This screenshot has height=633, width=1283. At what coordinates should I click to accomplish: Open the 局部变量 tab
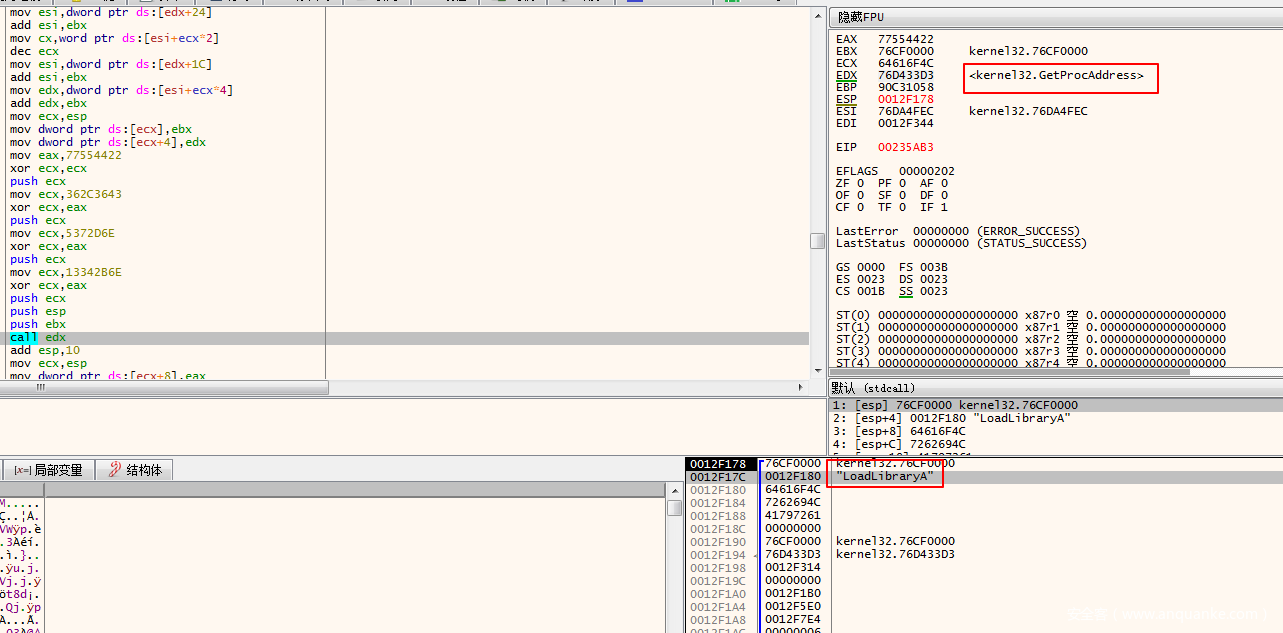coord(49,470)
